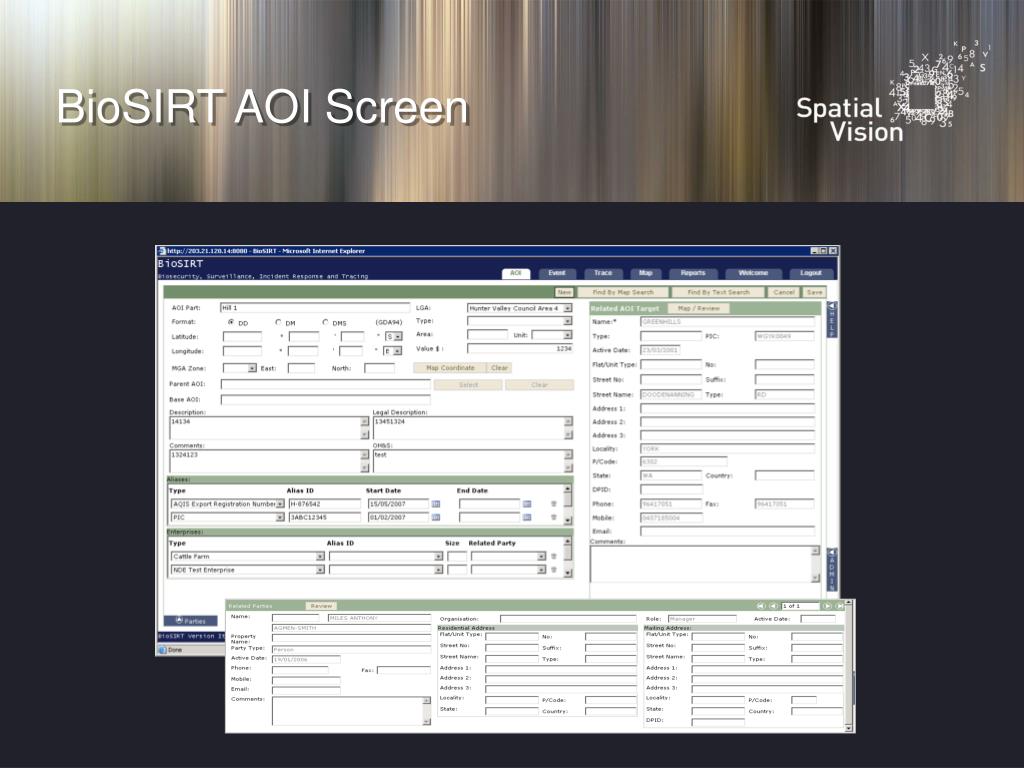The height and width of the screenshot is (768, 1024).
Task: Select the DD coordinate format
Action: pos(231,322)
